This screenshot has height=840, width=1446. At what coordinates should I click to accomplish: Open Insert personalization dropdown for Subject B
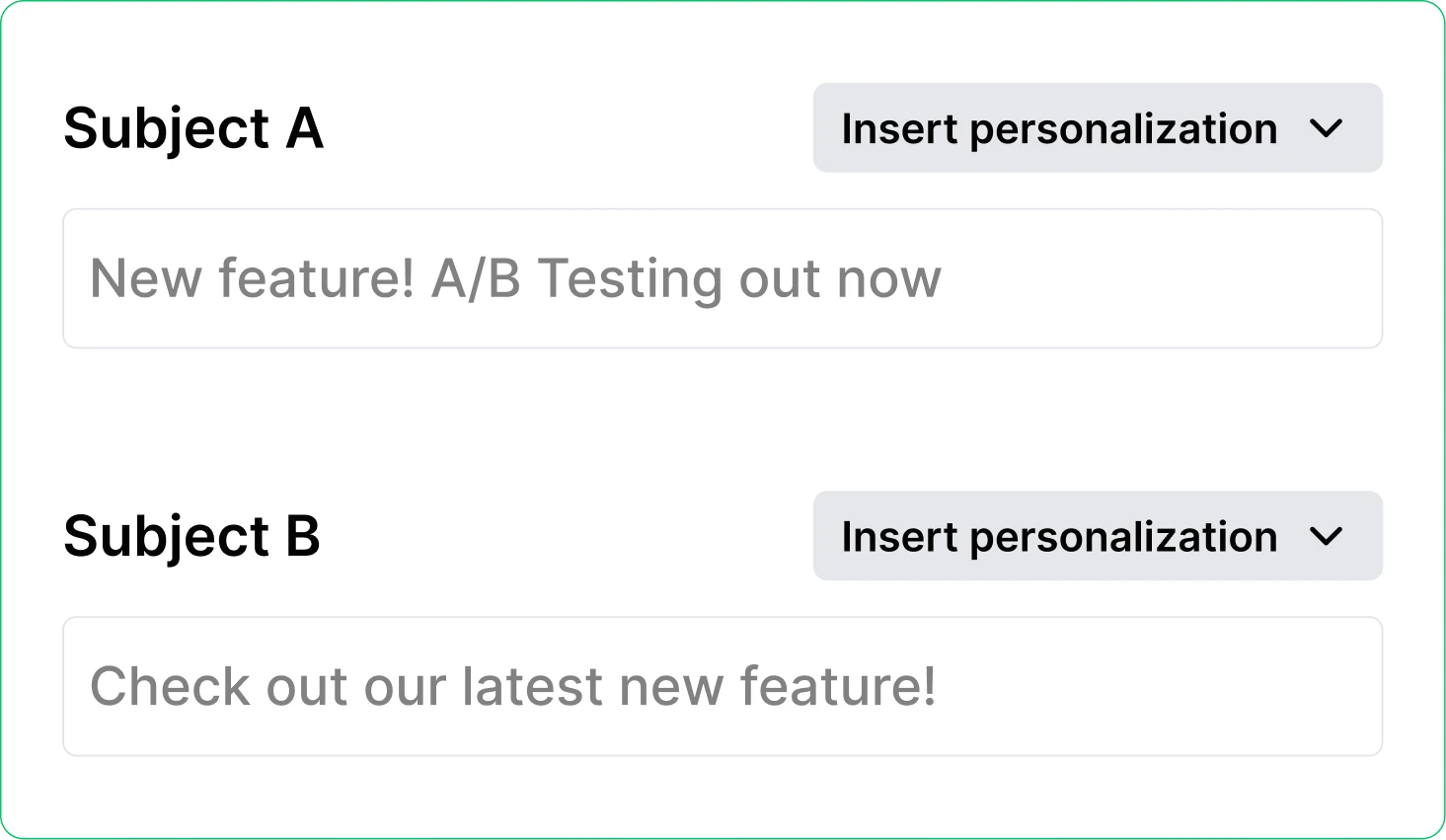(x=1097, y=536)
